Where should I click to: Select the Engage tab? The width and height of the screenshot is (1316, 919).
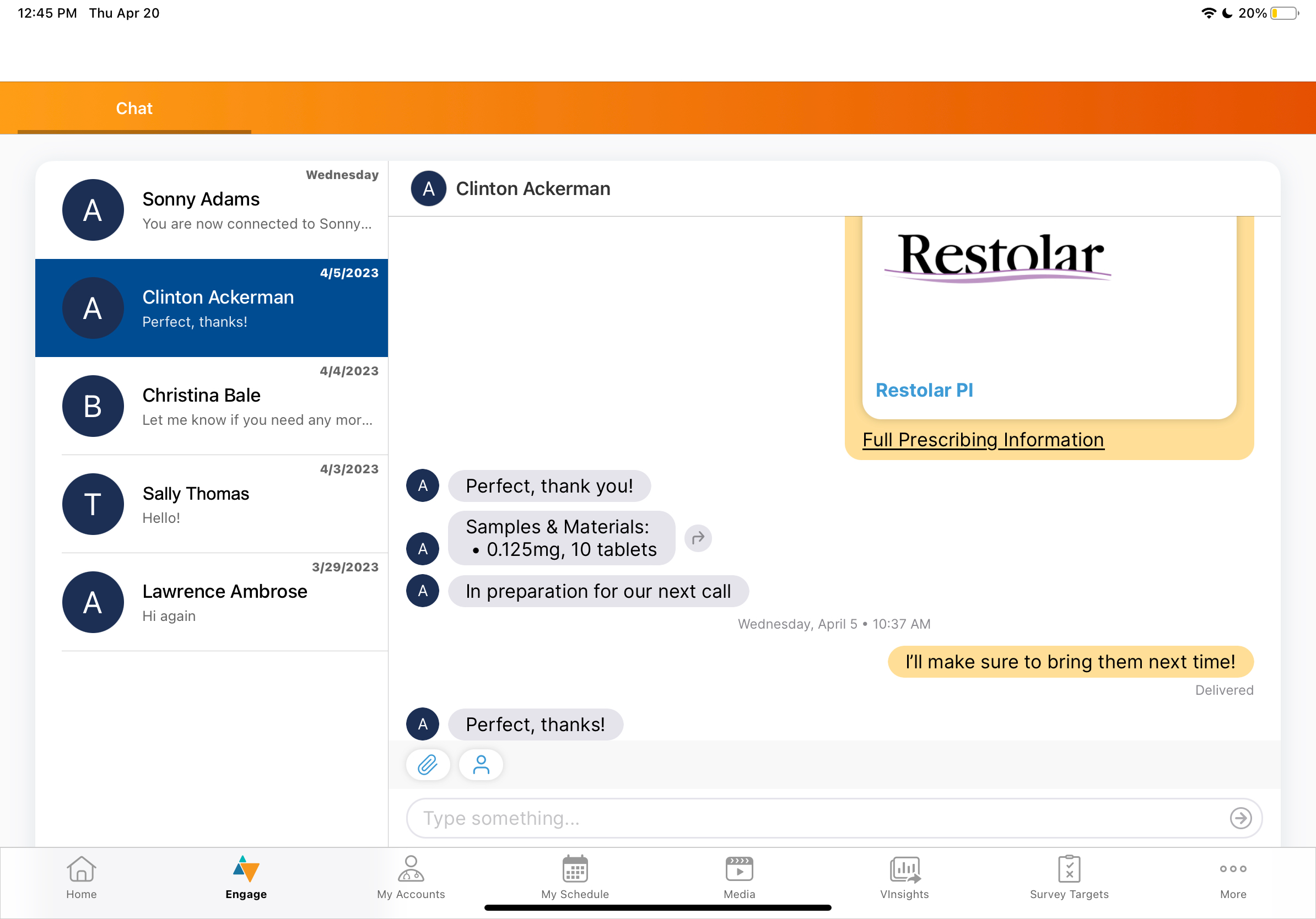246,877
